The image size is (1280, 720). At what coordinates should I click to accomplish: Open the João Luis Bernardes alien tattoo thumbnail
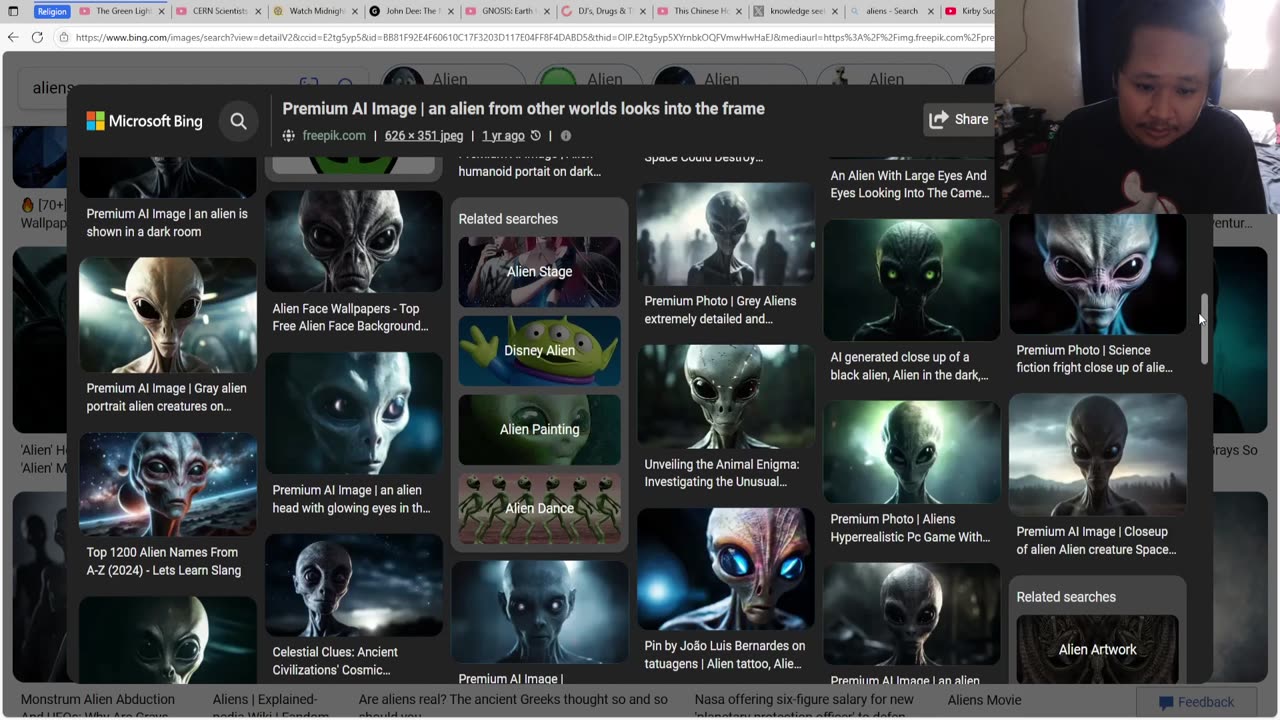(x=726, y=569)
